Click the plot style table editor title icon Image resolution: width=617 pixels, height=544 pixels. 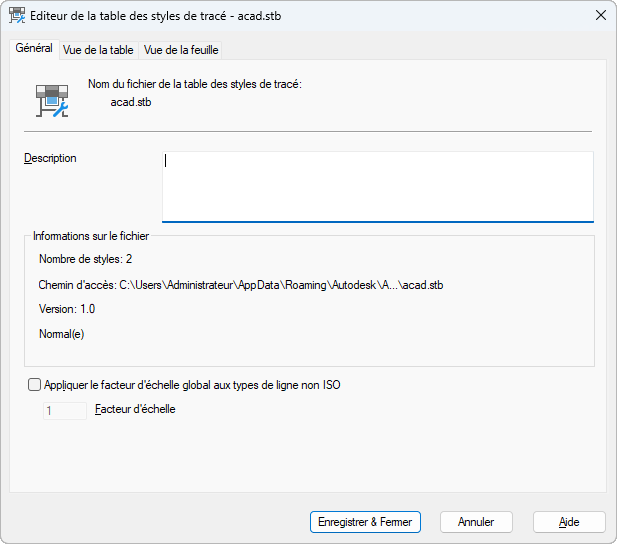click(x=17, y=15)
